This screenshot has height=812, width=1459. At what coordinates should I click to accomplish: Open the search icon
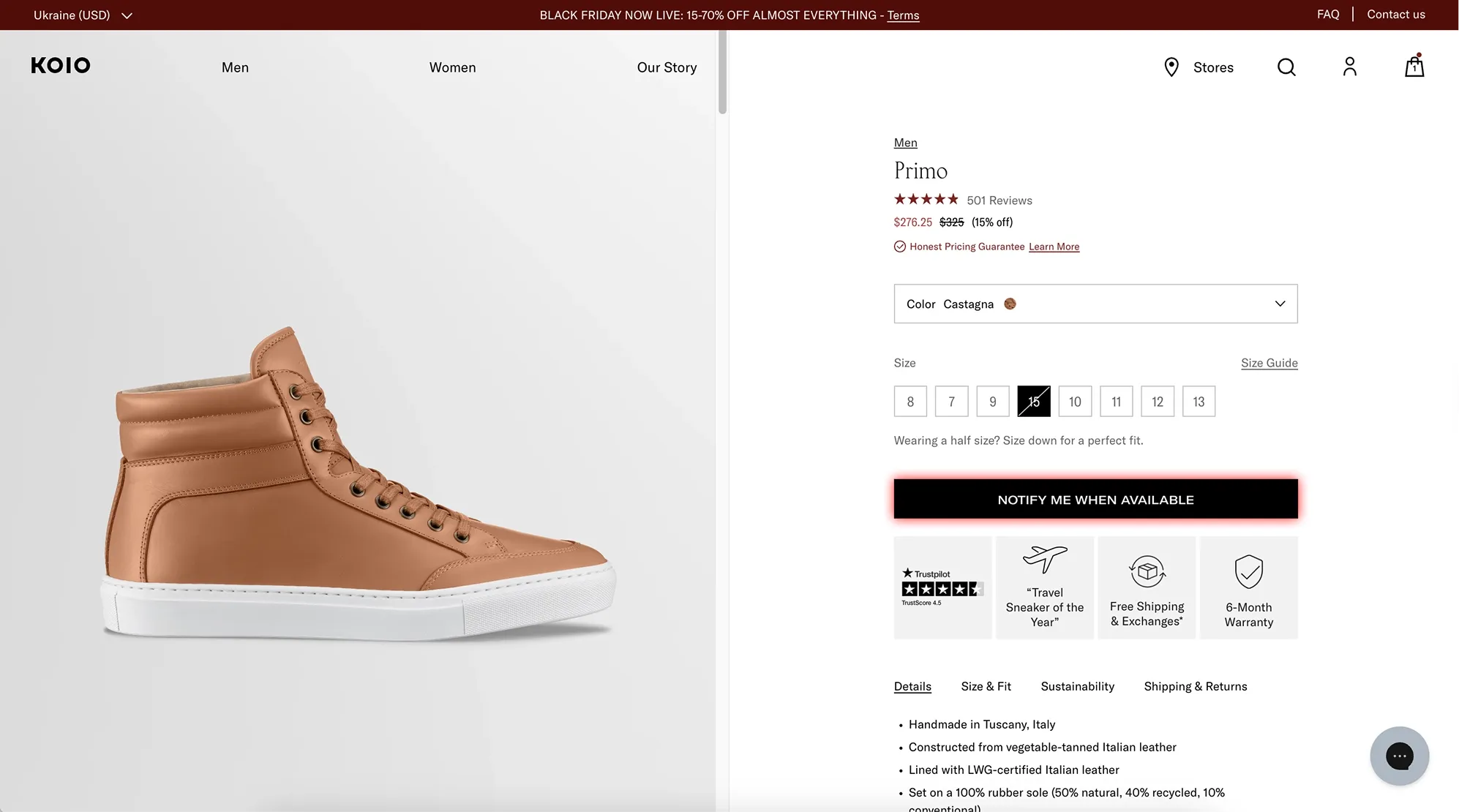[x=1286, y=67]
